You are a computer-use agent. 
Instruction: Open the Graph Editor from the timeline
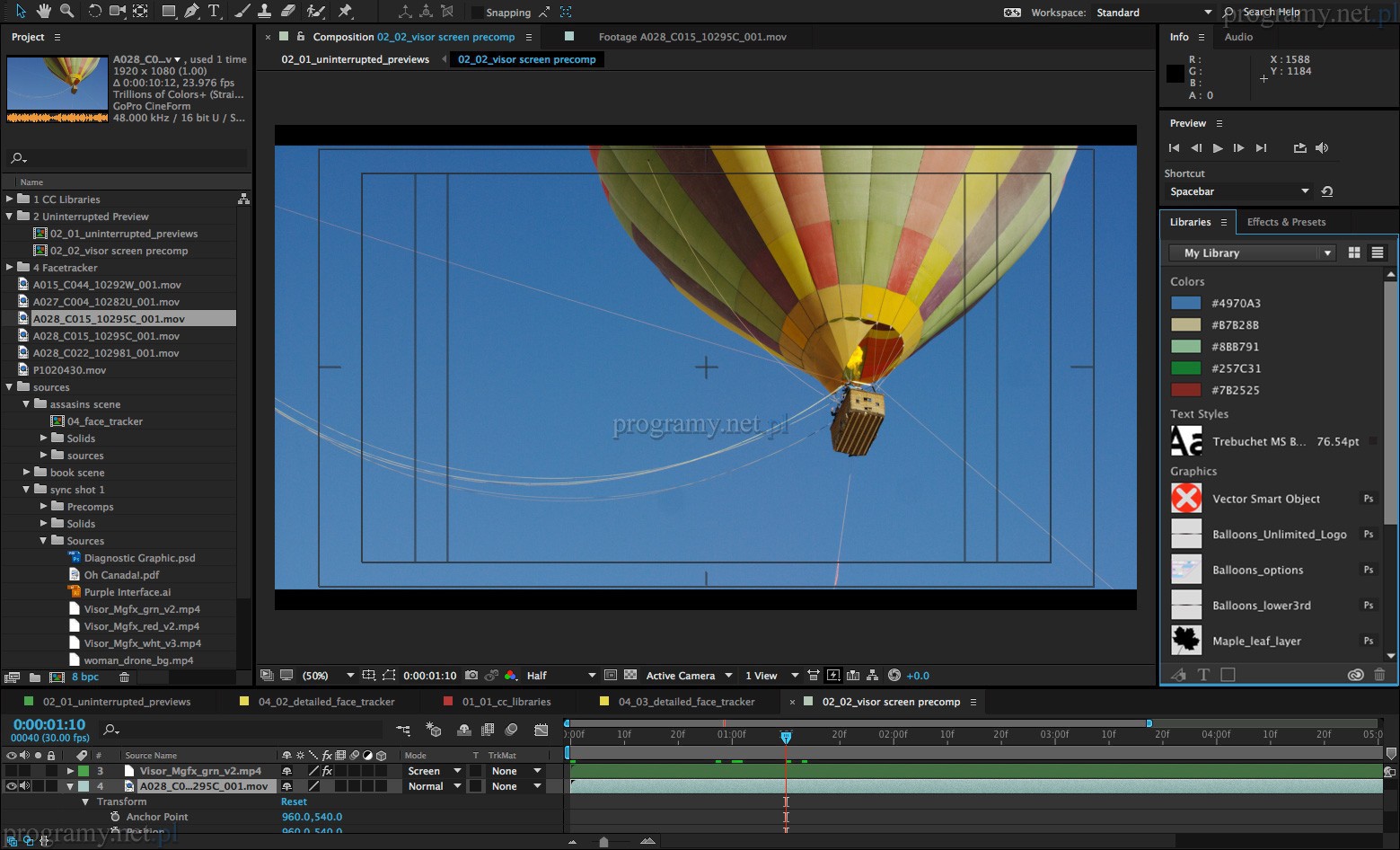[x=541, y=730]
